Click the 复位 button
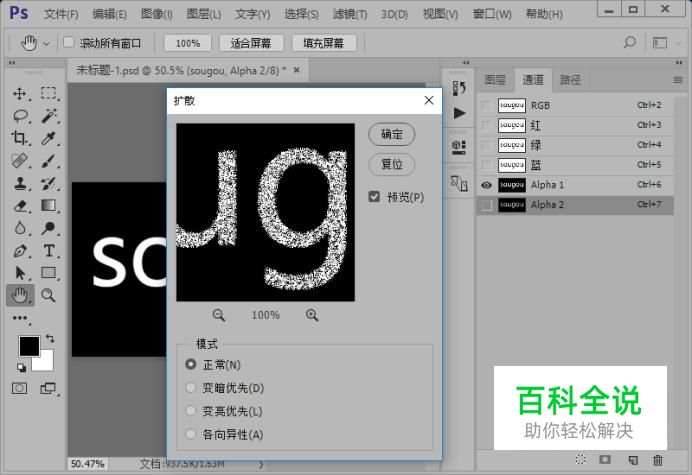 (391, 164)
